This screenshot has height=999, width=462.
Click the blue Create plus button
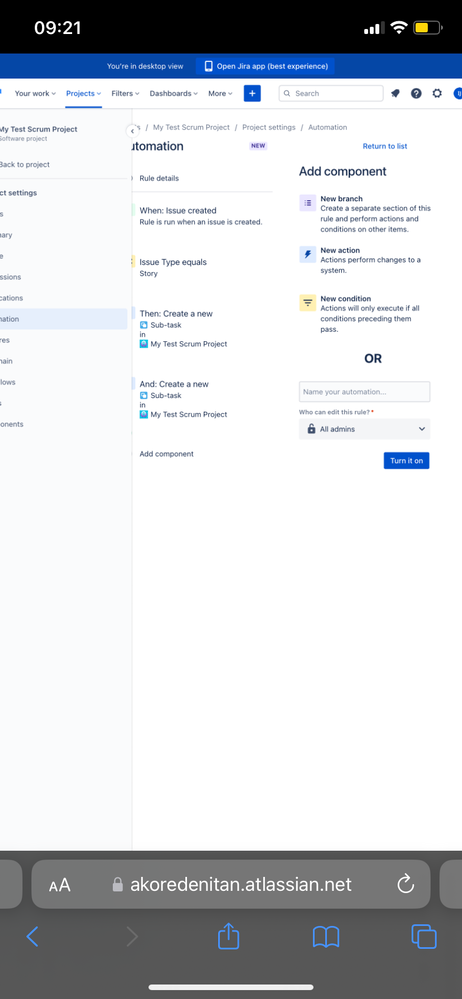click(x=252, y=93)
